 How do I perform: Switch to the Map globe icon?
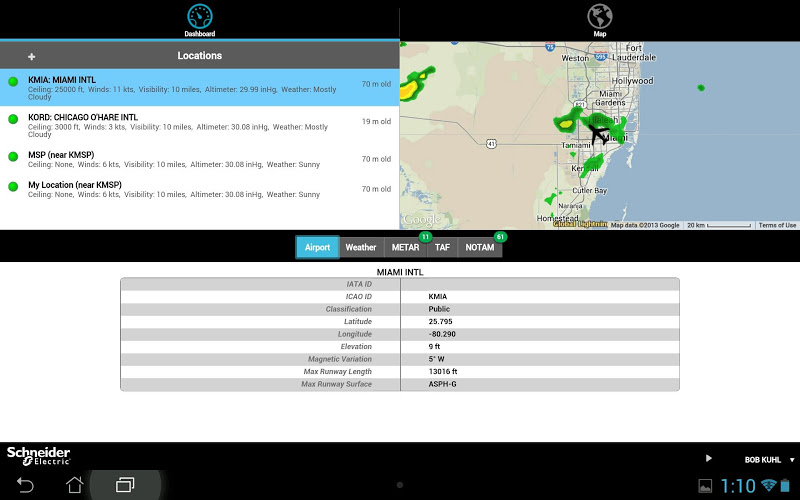click(x=599, y=16)
